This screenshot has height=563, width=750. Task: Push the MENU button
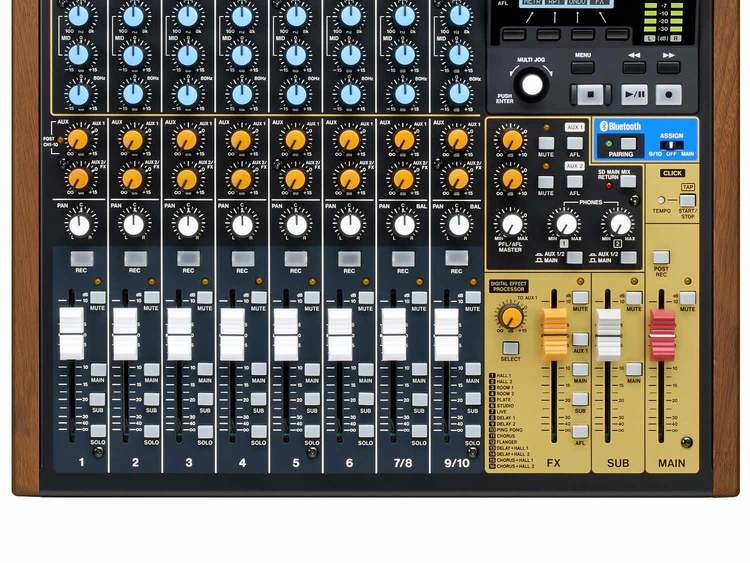[x=583, y=67]
